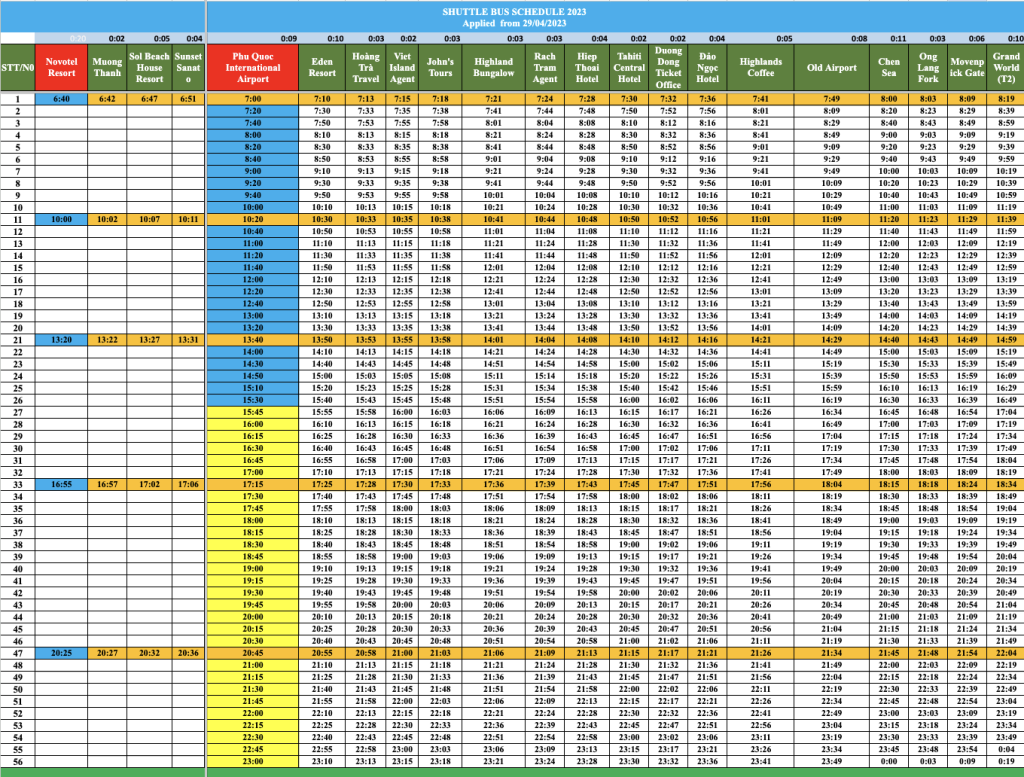
Task: Select the 'Phu Quoc International Airport' header
Action: click(x=253, y=68)
